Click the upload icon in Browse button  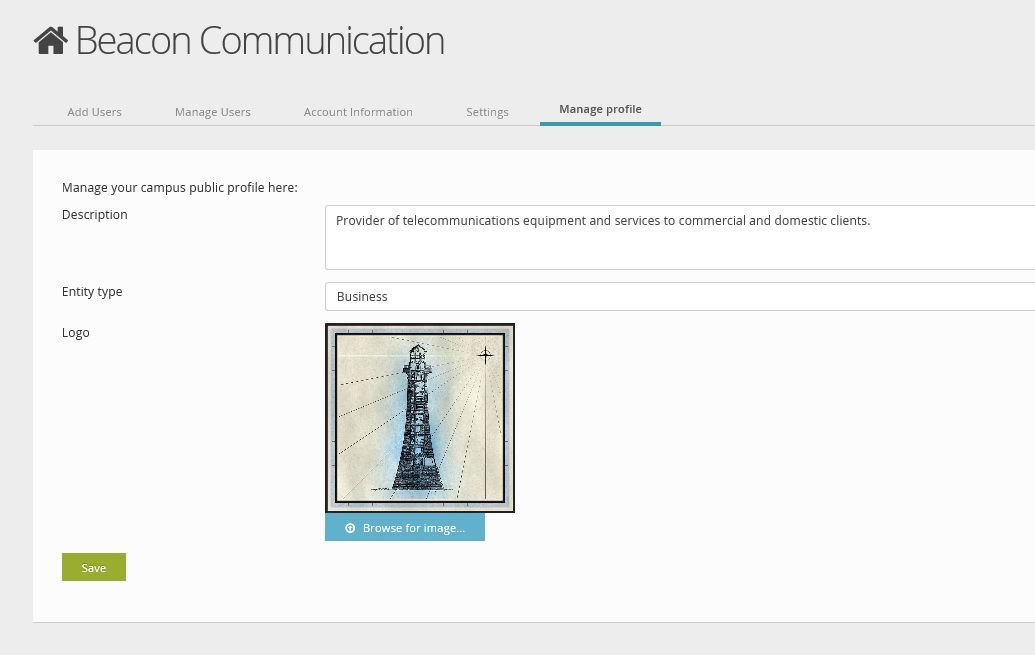pyautogui.click(x=350, y=528)
